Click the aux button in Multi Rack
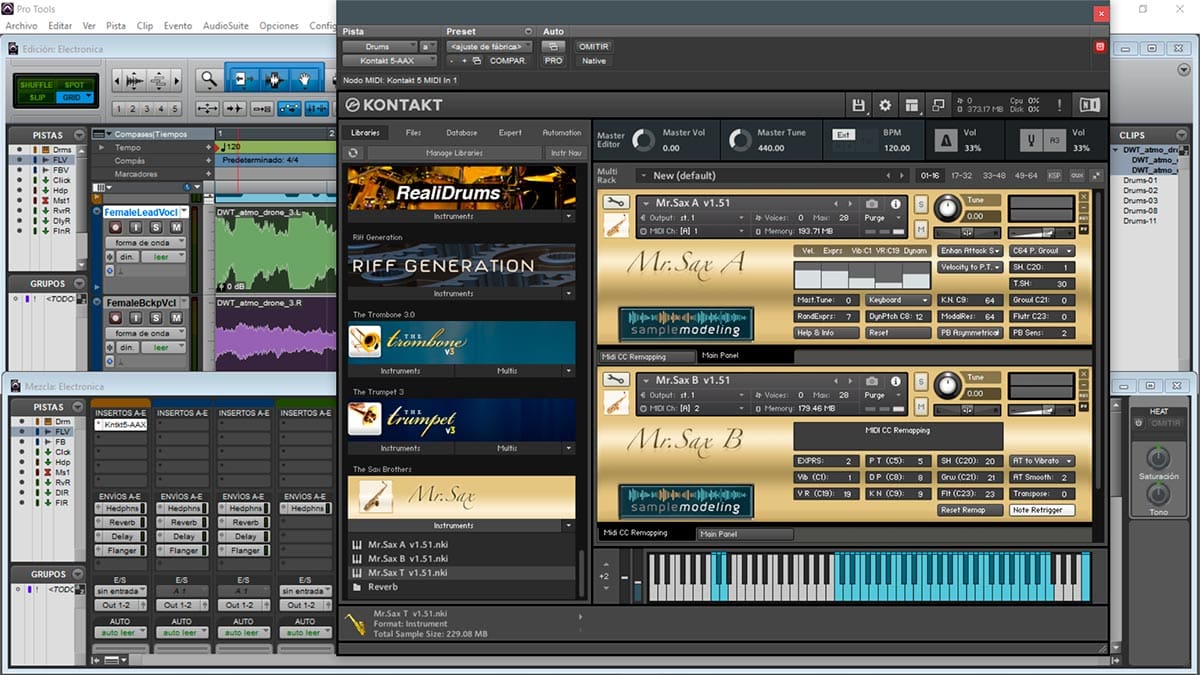This screenshot has height=675, width=1200. pyautogui.click(x=1077, y=175)
